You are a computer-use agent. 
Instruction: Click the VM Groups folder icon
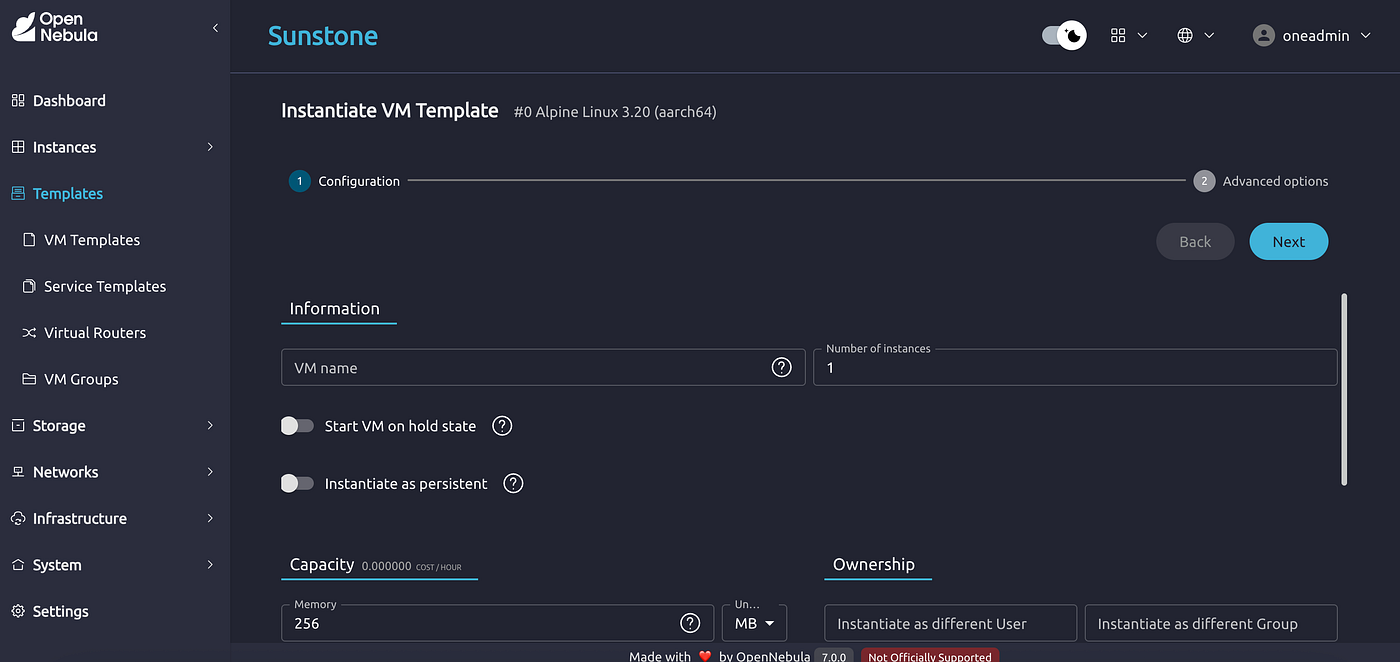click(29, 379)
